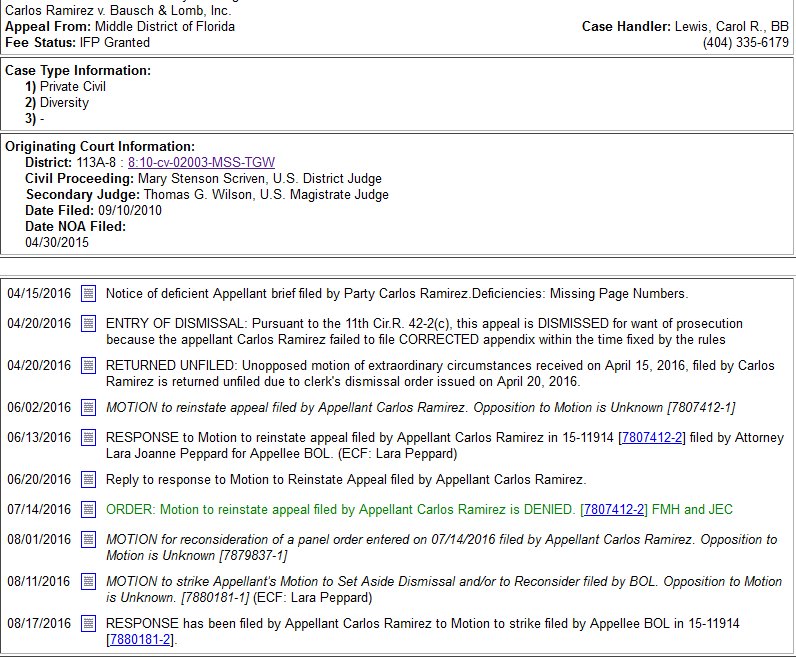The image size is (796, 659).
Task: Select the 08/17/2016 docket date
Action: (x=39, y=624)
